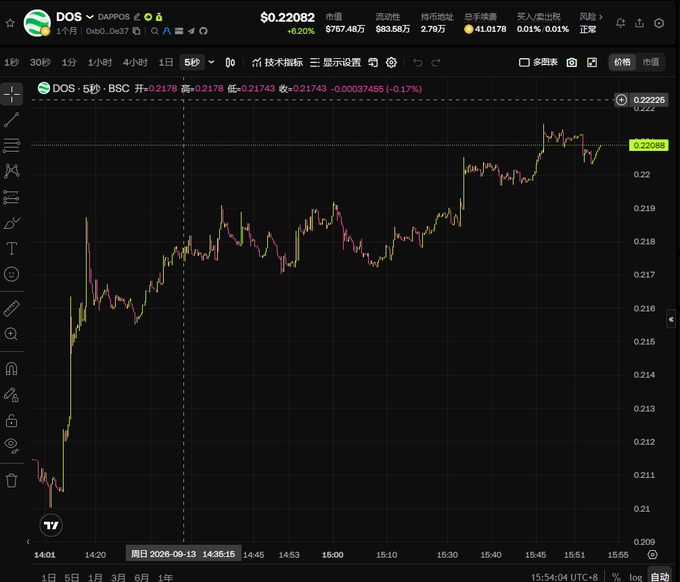This screenshot has width=680, height=582.
Task: Click the price alert bell icon
Action: (621, 23)
